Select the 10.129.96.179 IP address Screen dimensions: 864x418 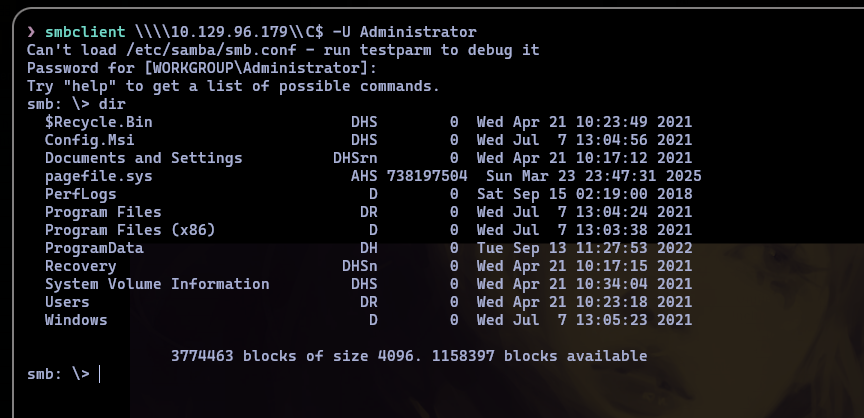click(229, 32)
